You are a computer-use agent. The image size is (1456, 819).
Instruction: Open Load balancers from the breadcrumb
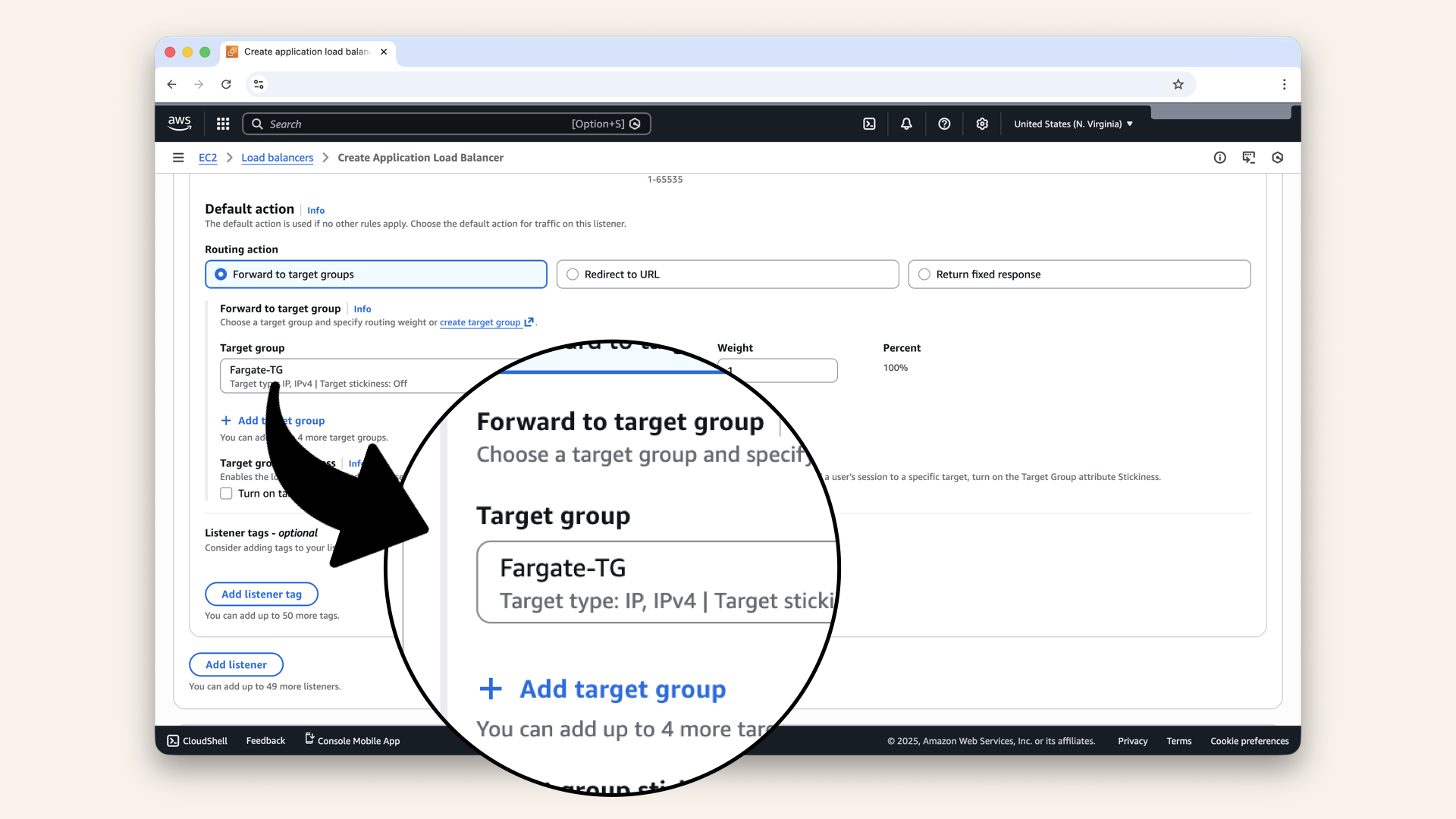tap(277, 157)
